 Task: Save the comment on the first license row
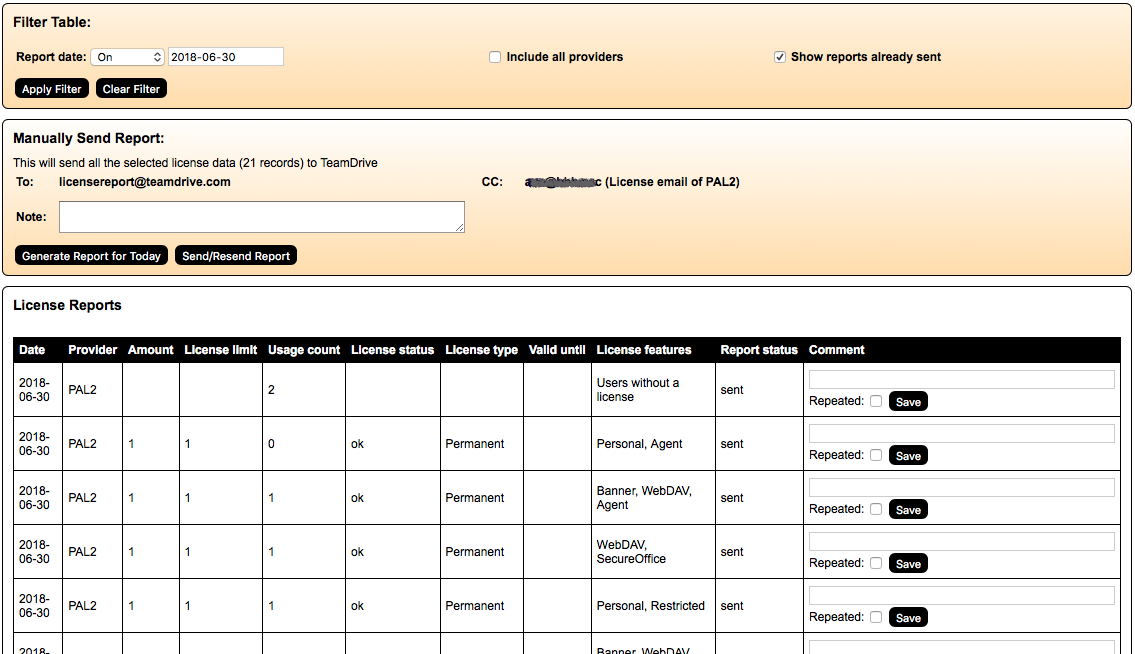tap(907, 401)
